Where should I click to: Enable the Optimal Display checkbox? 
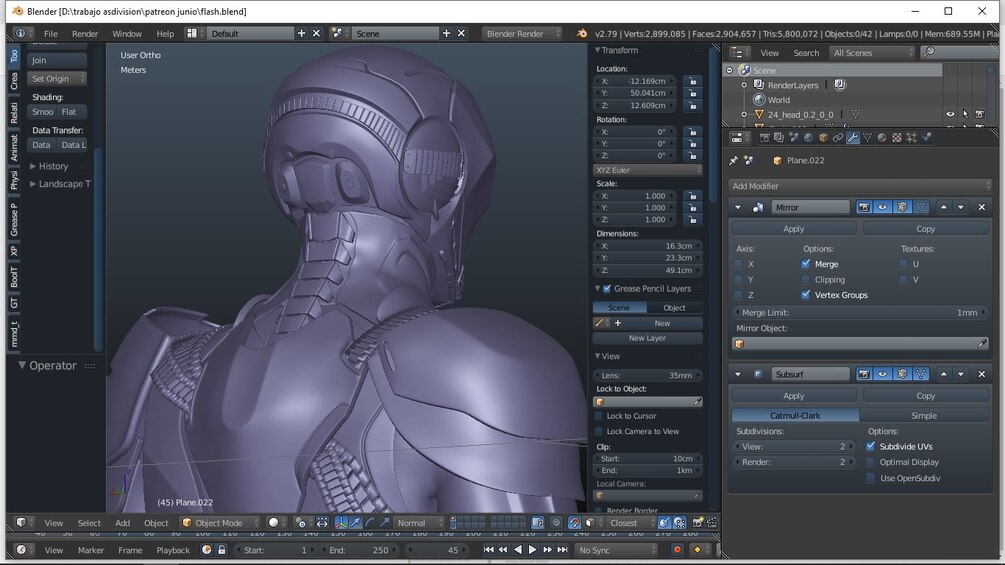(x=870, y=462)
